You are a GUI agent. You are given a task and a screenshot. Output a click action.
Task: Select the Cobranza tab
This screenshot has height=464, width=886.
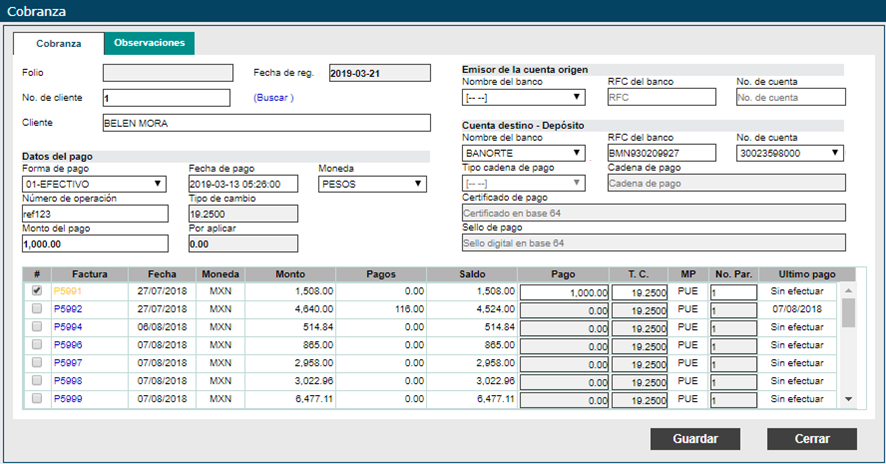coord(59,44)
